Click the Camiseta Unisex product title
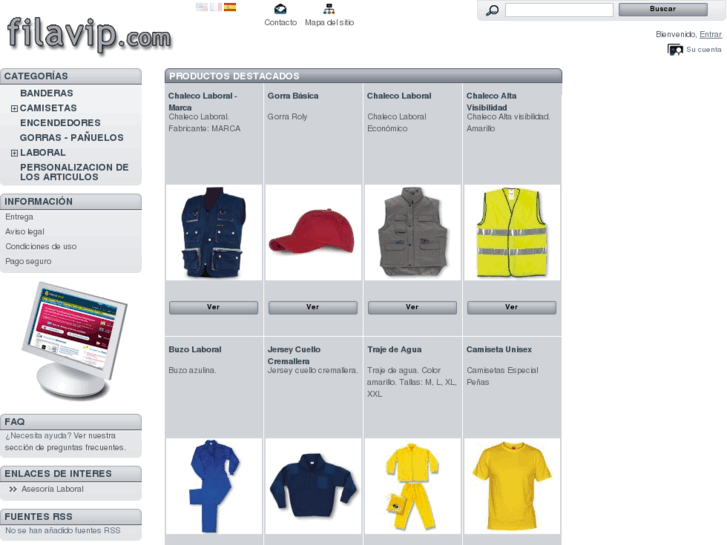The width and height of the screenshot is (727, 545). click(x=499, y=350)
